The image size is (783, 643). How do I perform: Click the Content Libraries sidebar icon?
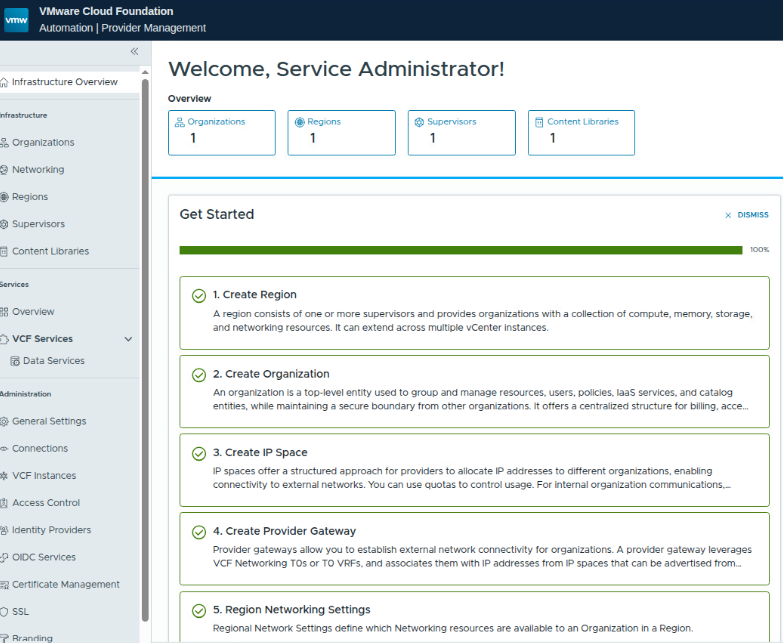[4, 251]
